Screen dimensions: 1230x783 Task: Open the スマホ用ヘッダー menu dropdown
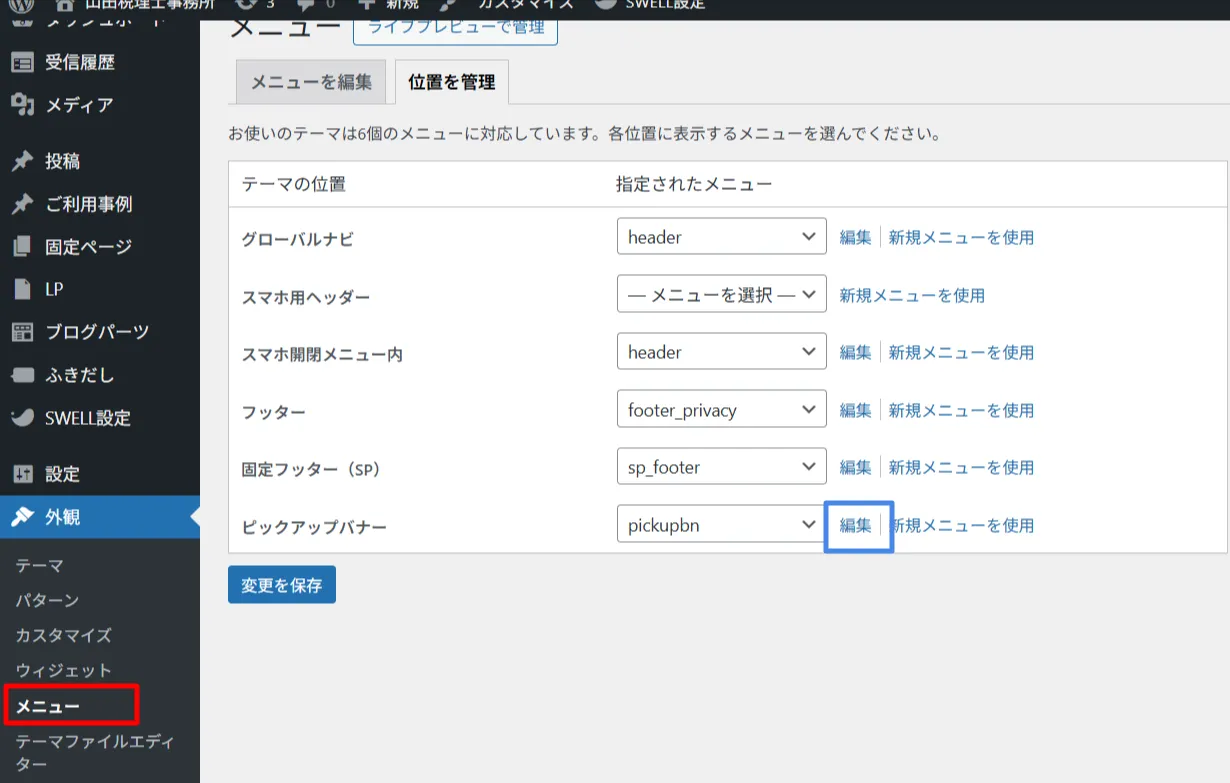coord(722,295)
